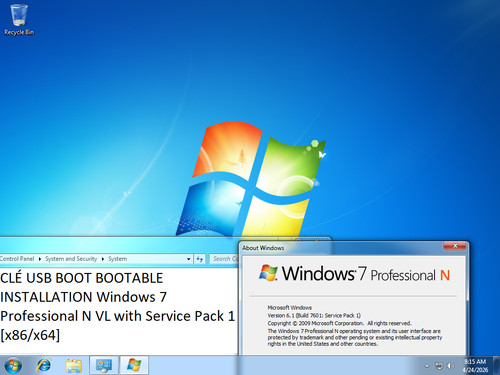Open the Windows Start orb
500x375 pixels.
point(13,366)
